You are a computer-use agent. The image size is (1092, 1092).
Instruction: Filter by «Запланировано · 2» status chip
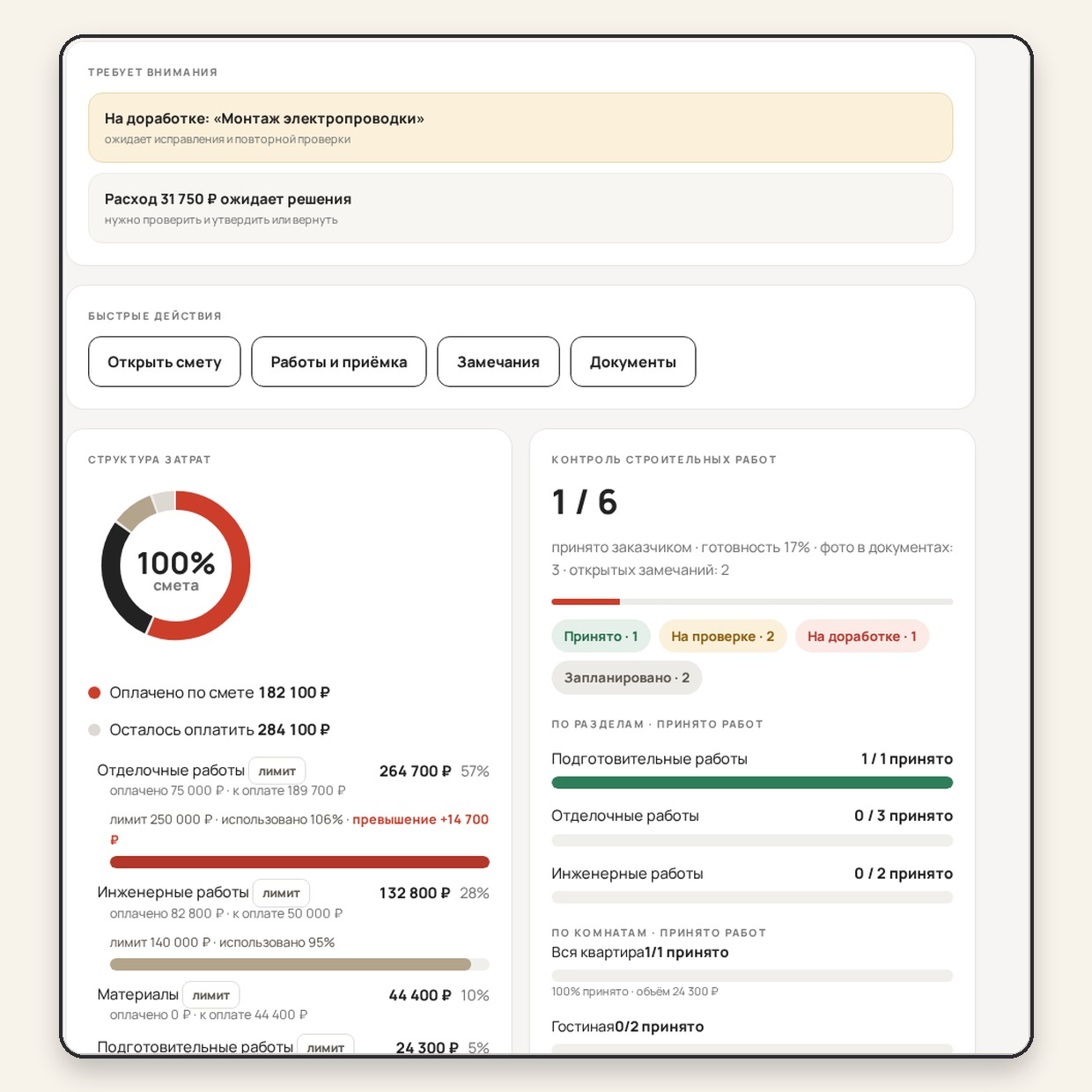(x=627, y=678)
